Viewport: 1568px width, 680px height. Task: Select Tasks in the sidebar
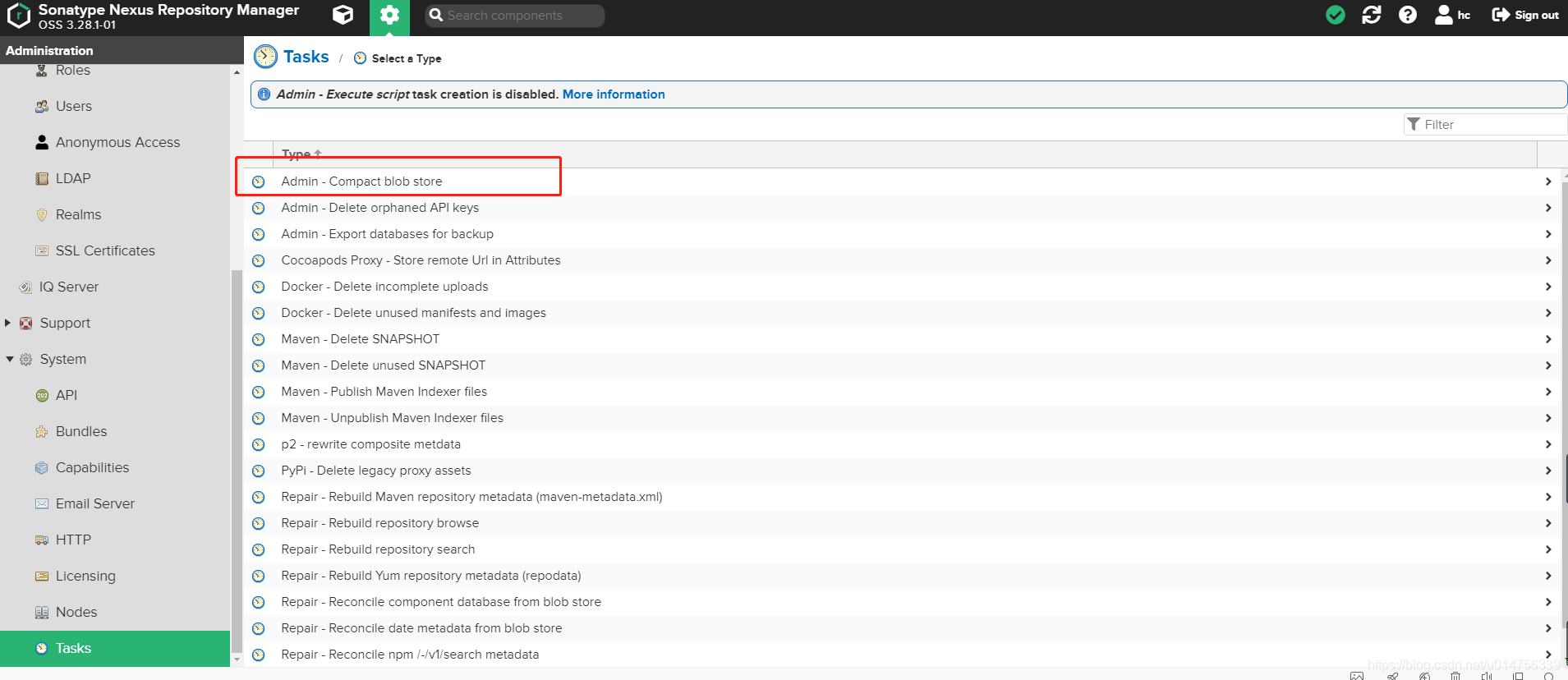tap(115, 648)
